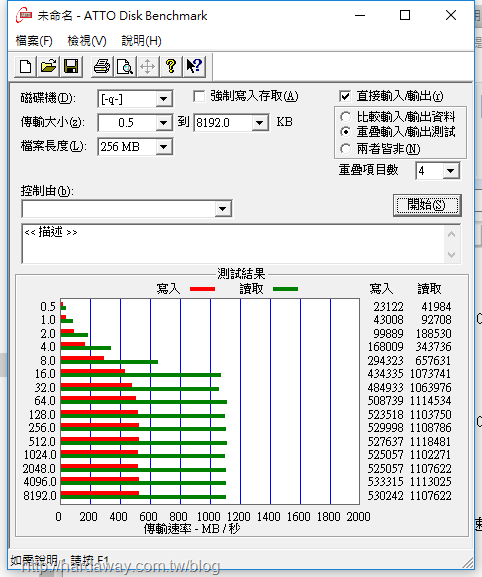Click the move arrows toolbar icon
482x577 pixels.
tap(148, 67)
